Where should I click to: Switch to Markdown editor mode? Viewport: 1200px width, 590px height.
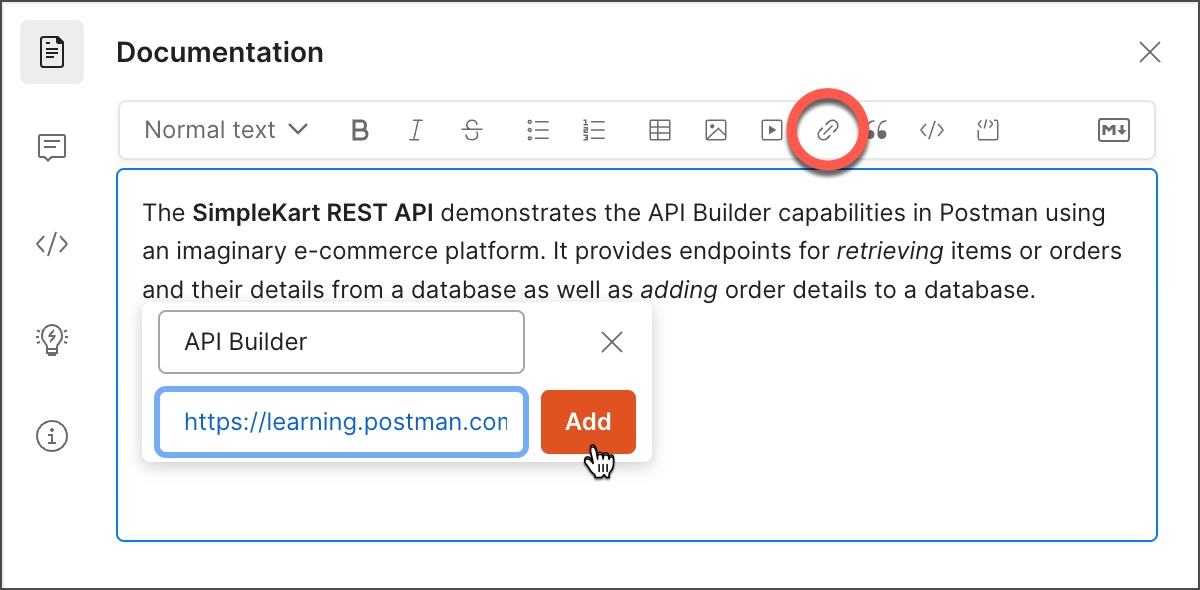tap(1114, 130)
